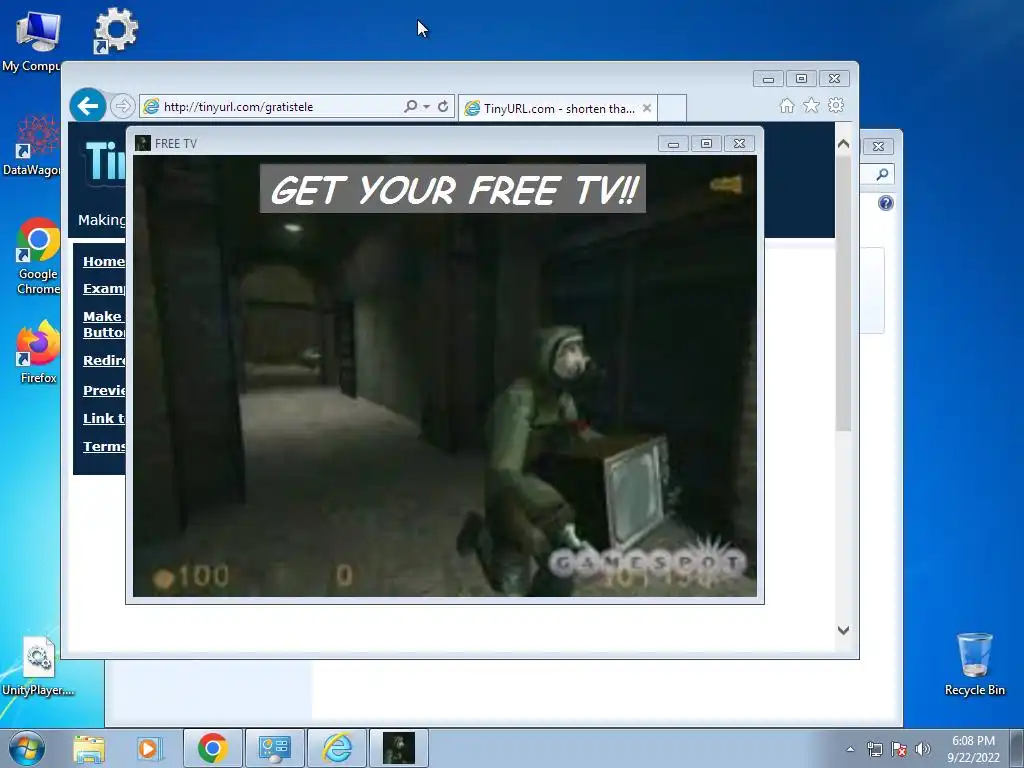
Task: Switch to the TinyURL.com tab
Action: click(557, 108)
